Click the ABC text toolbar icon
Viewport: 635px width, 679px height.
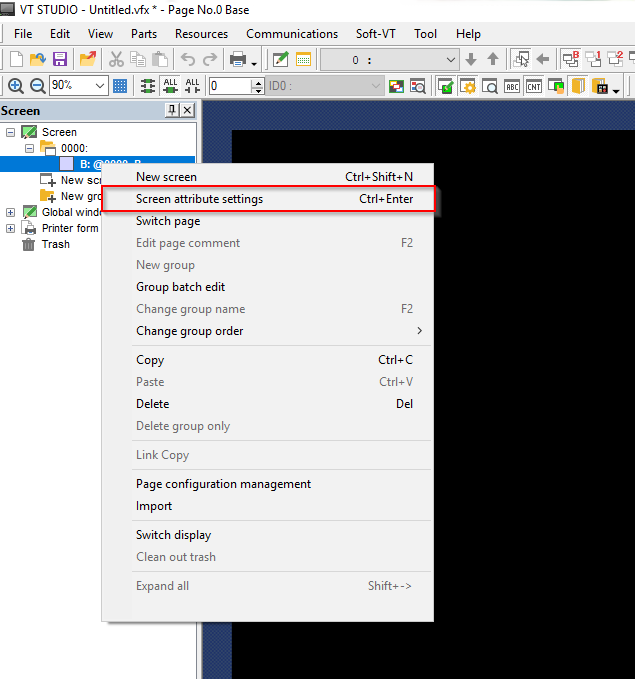coord(512,86)
